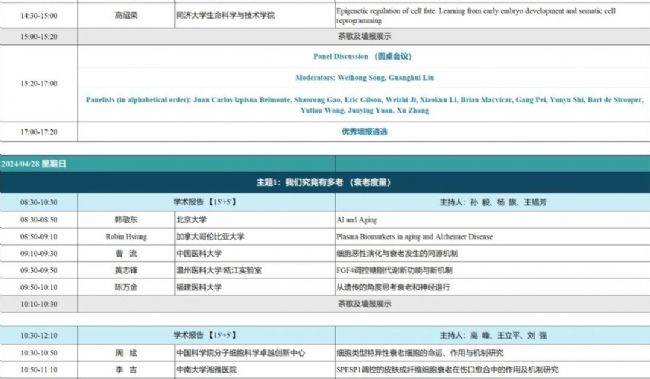
Task: Select the 10:10-10:30 tea break row
Action: click(325, 304)
